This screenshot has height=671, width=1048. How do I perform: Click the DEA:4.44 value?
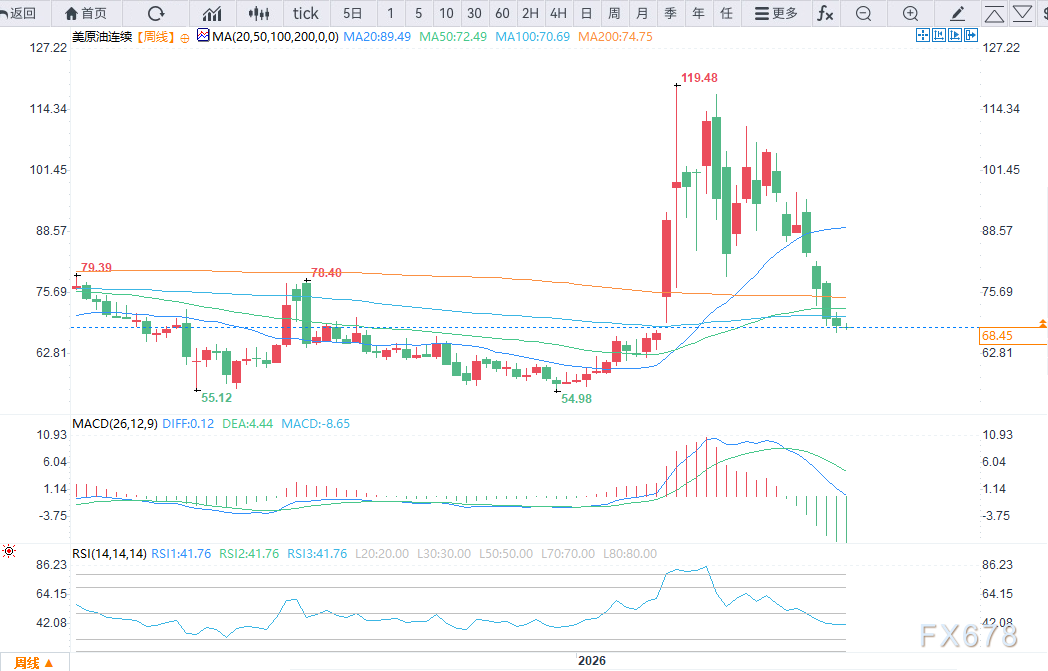click(247, 424)
